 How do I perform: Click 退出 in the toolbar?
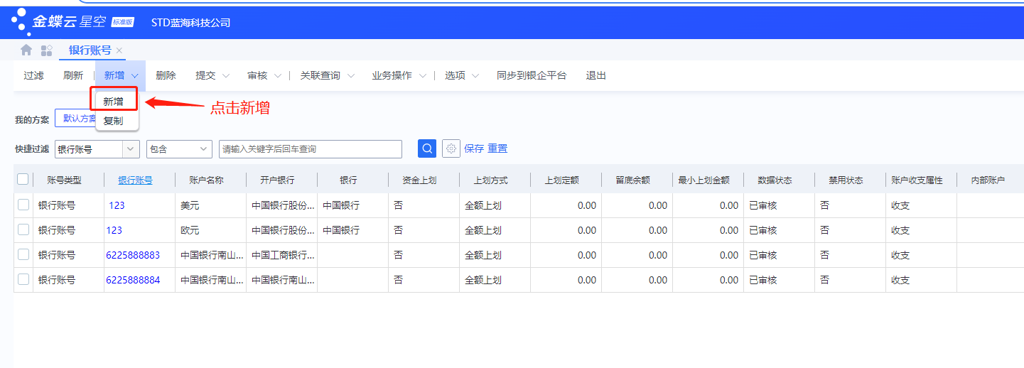tap(596, 76)
